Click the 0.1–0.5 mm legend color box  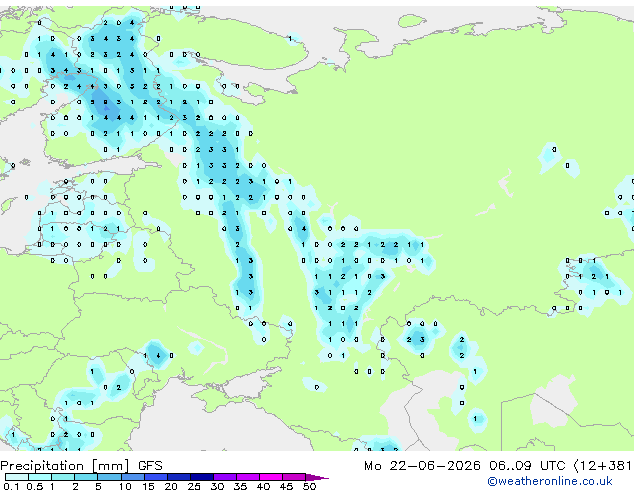17,477
